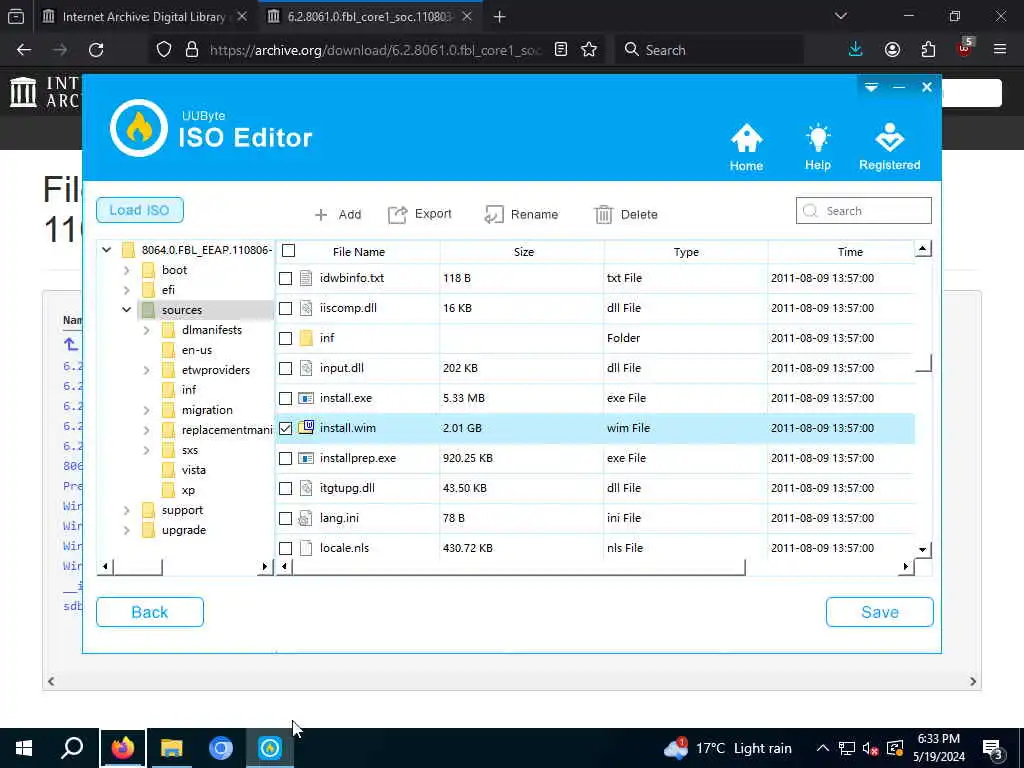Expand the migration folder
The height and width of the screenshot is (768, 1024).
[x=146, y=410]
